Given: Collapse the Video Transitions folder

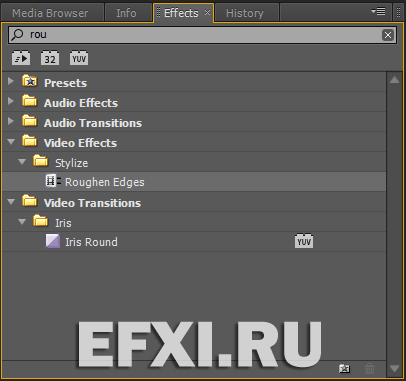Looking at the screenshot, I should [11, 202].
